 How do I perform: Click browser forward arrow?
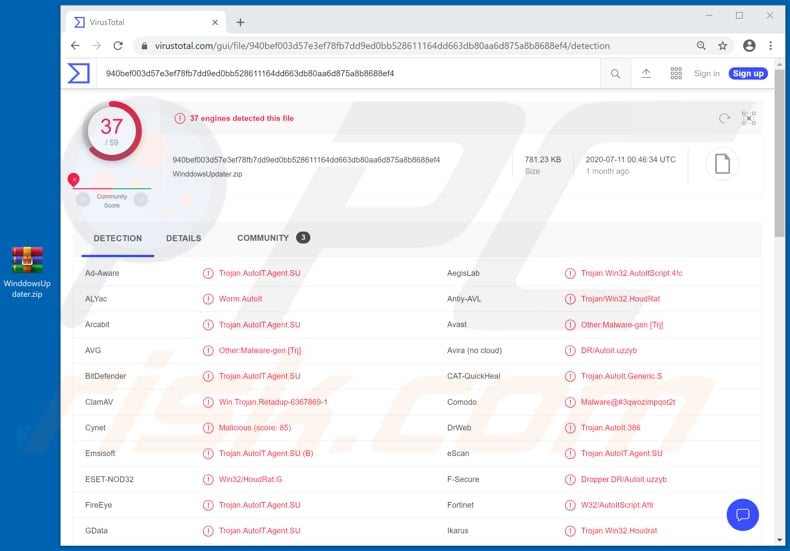coord(97,46)
